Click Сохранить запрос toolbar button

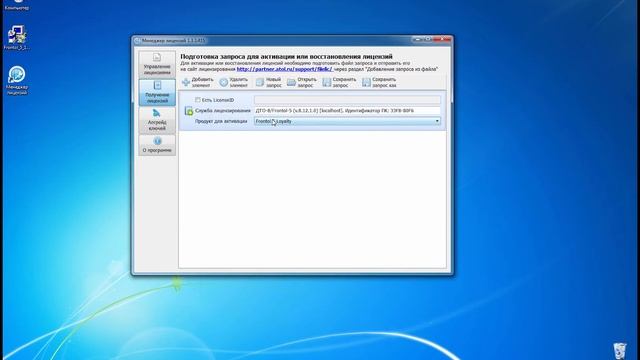(339, 82)
